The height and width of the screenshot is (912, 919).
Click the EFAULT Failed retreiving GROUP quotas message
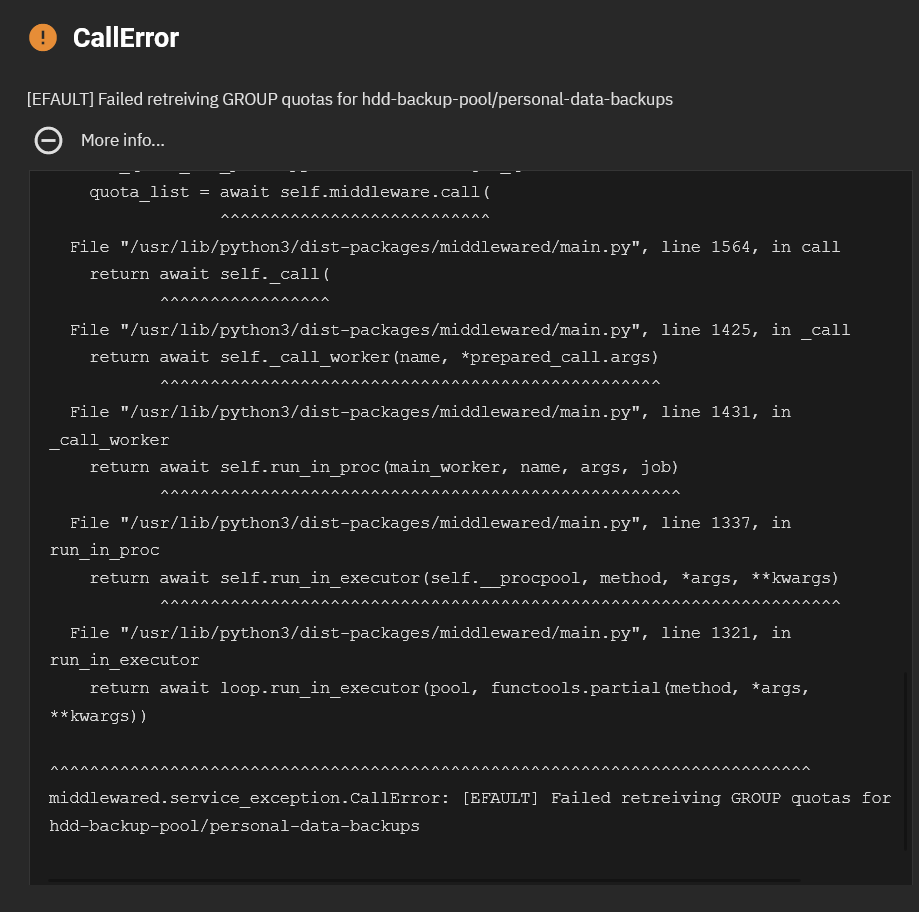point(350,100)
